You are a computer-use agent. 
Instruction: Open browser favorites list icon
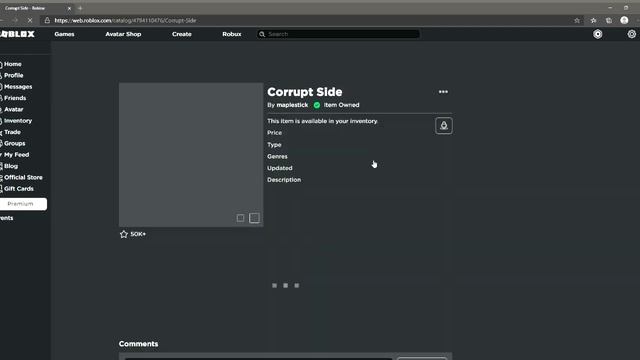pyautogui.click(x=593, y=20)
